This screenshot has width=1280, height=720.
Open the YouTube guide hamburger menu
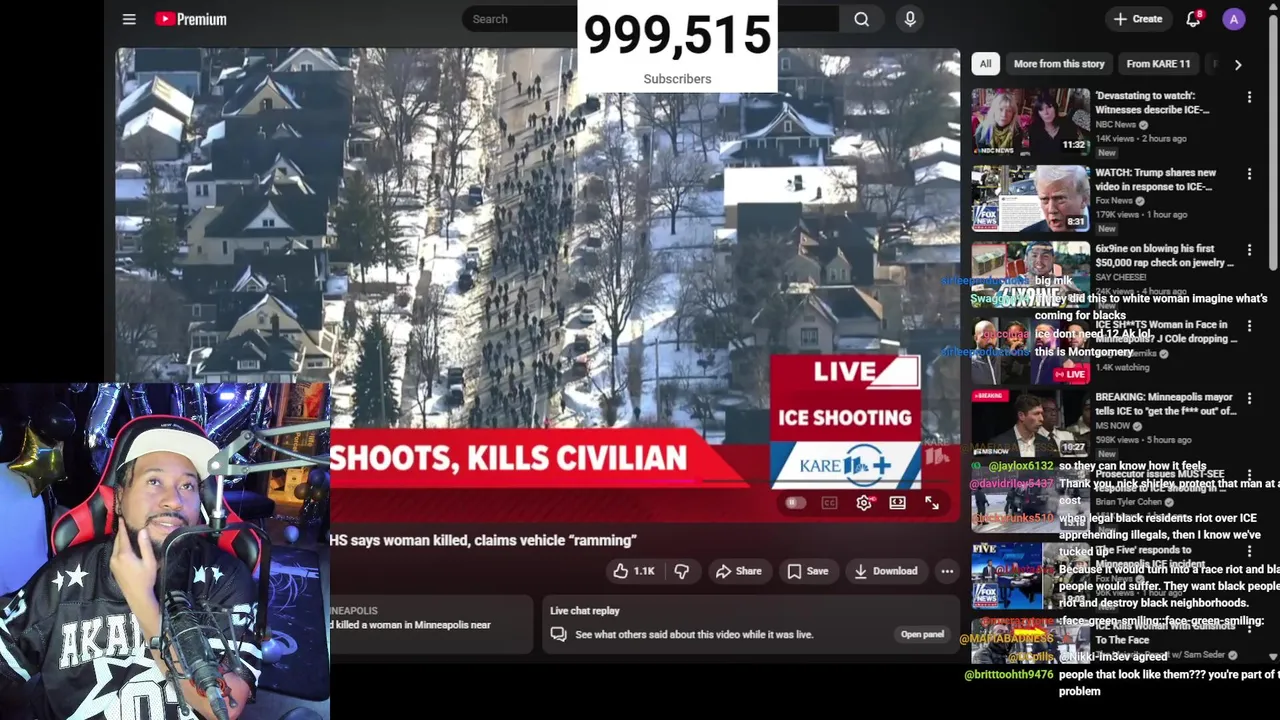click(129, 19)
